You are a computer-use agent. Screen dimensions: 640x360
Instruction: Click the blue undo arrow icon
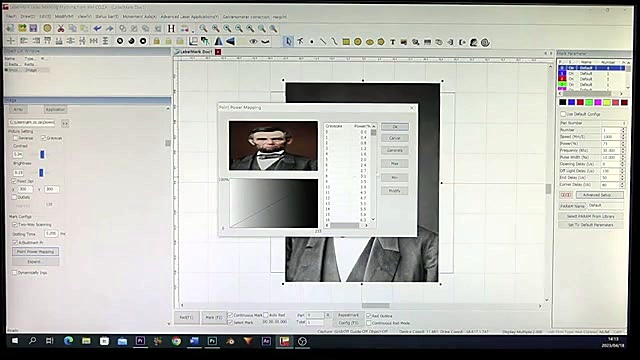pyautogui.click(x=97, y=28)
